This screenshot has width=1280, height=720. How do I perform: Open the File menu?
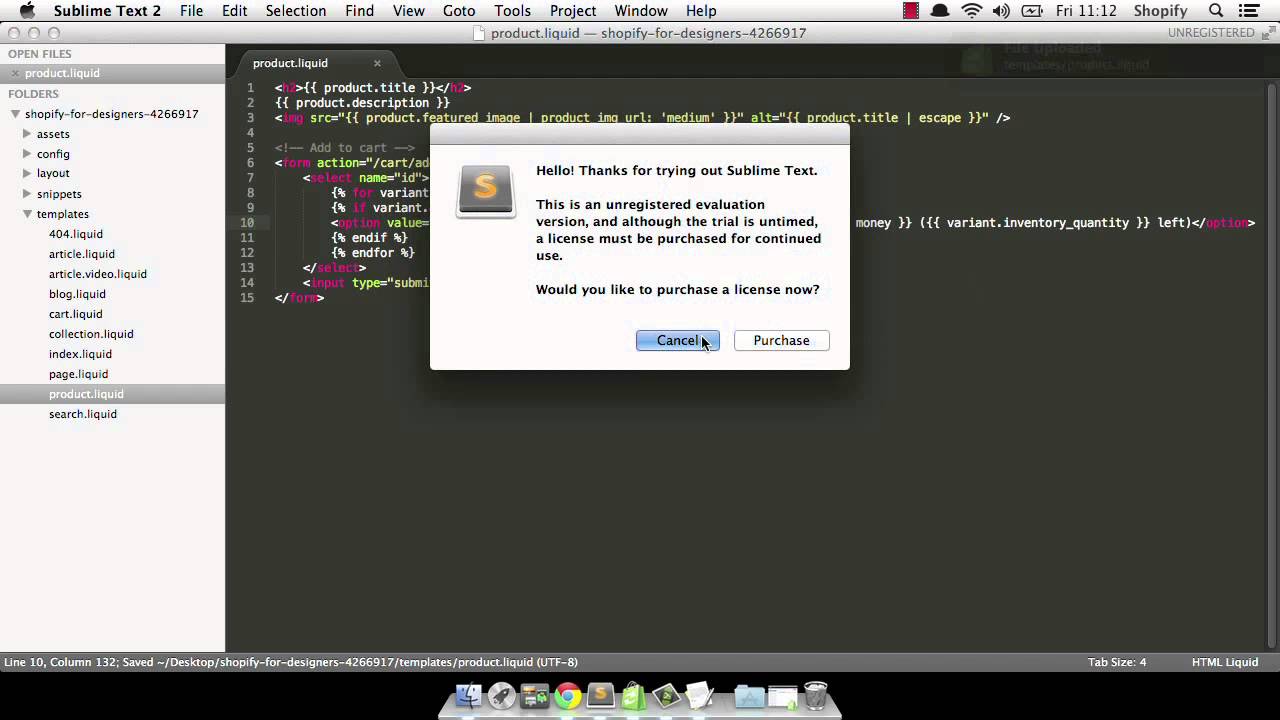[x=191, y=11]
